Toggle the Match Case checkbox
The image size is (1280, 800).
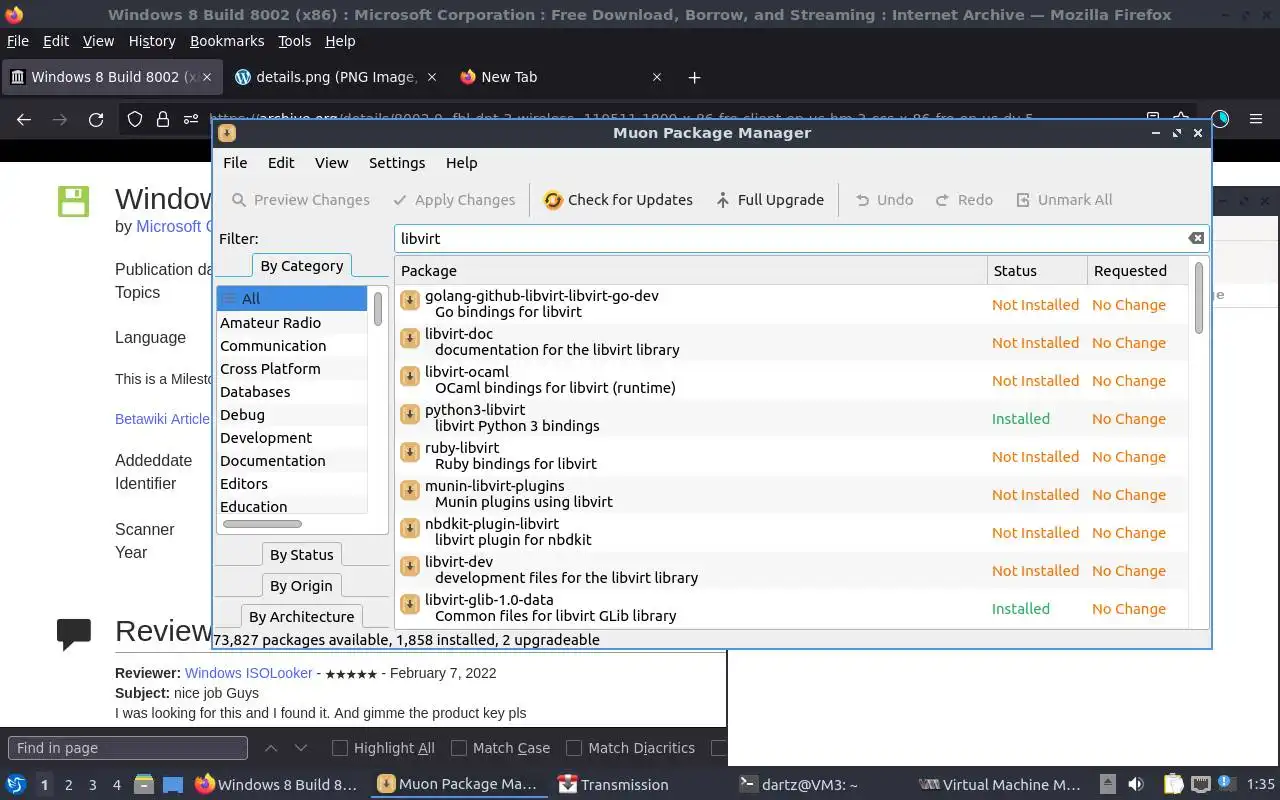click(x=459, y=748)
